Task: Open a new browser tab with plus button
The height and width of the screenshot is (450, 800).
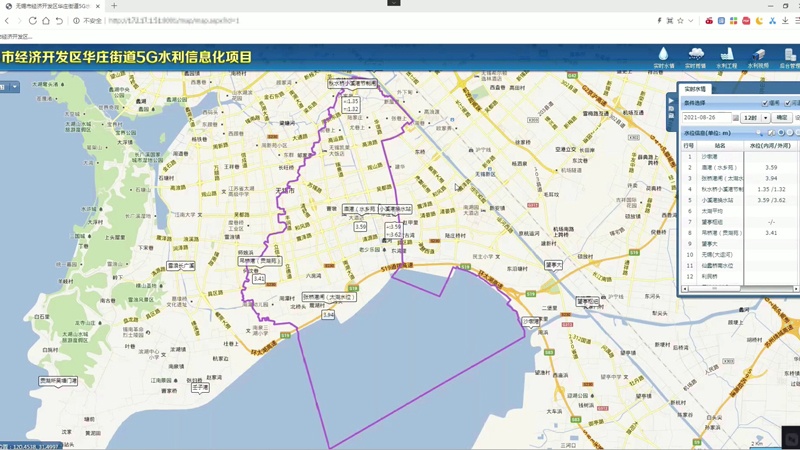Action: pos(114,6)
